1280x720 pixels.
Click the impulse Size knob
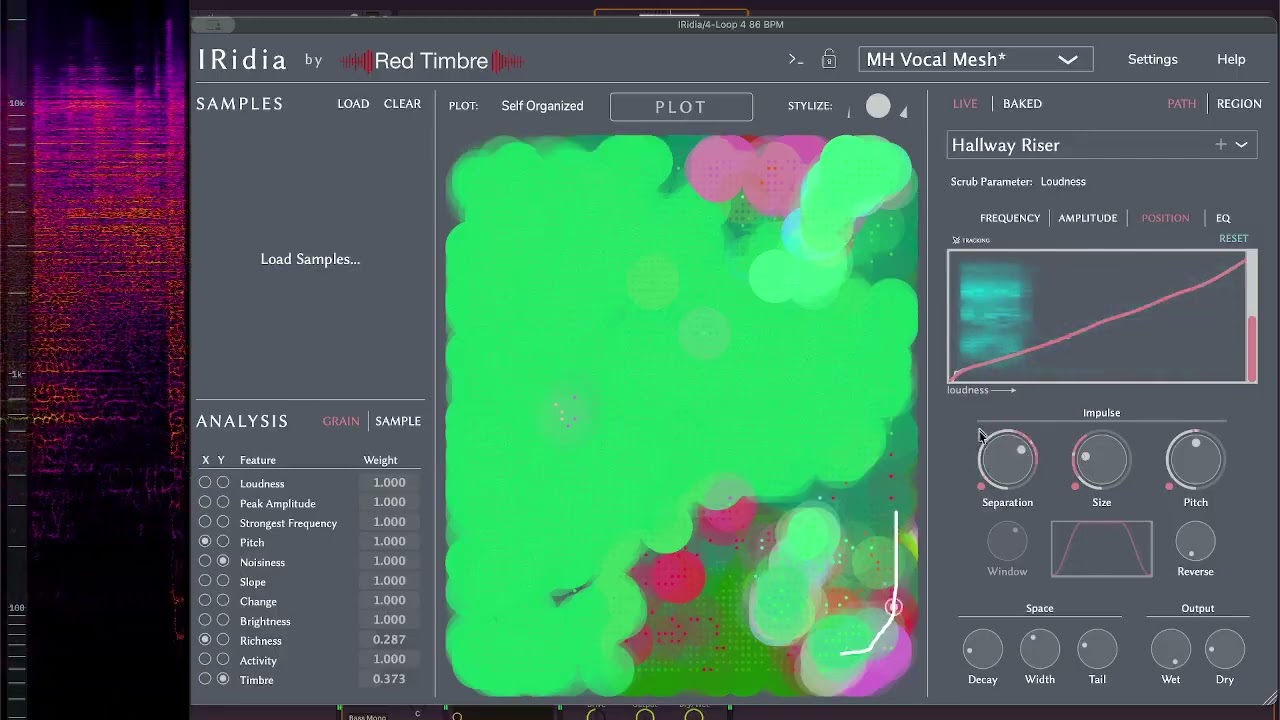(1101, 460)
